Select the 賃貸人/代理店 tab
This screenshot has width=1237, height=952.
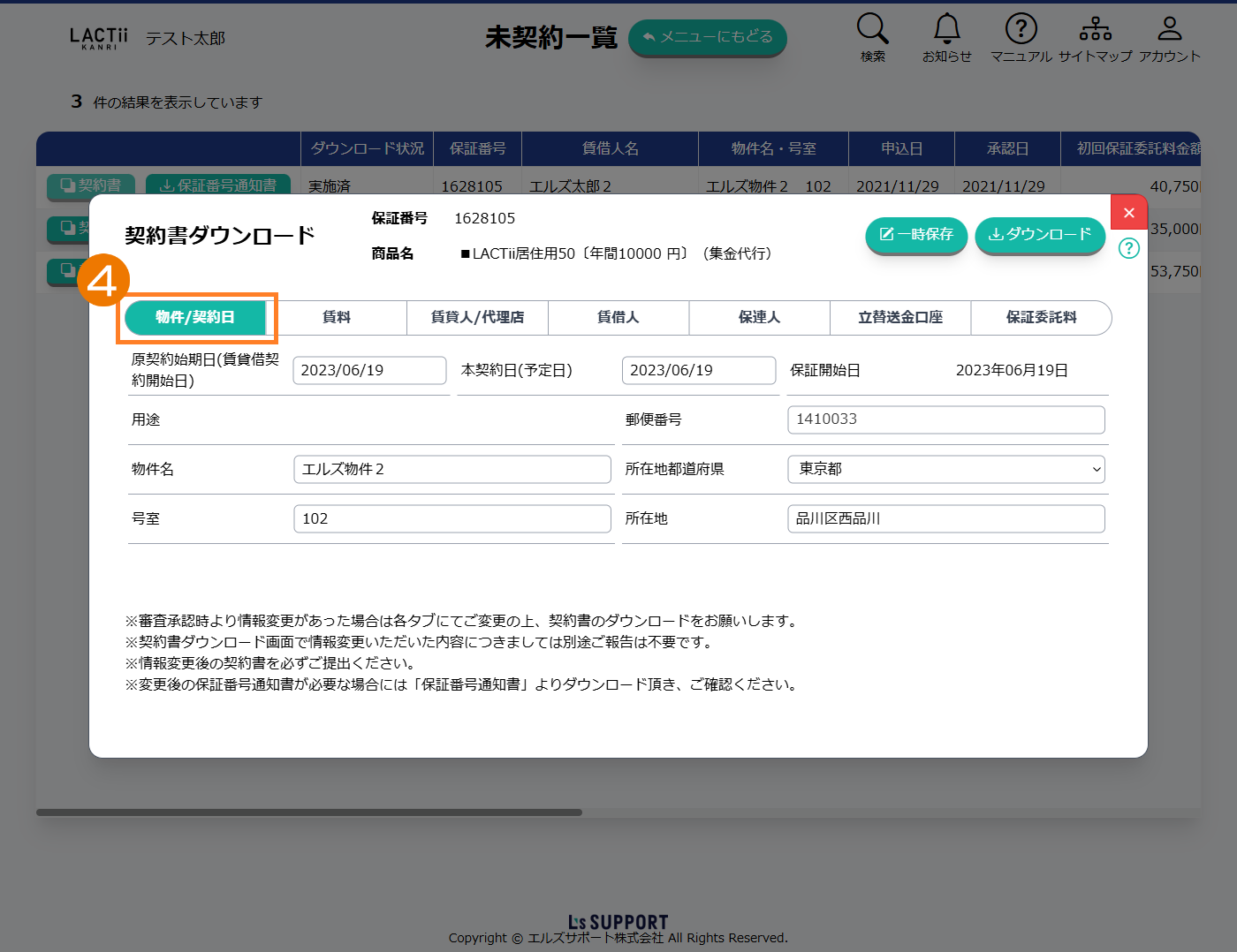pyautogui.click(x=477, y=318)
